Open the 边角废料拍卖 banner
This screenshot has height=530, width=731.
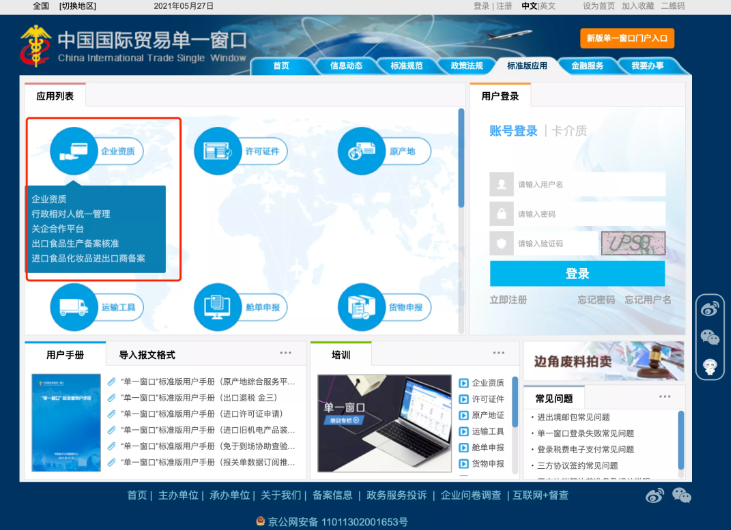[x=604, y=361]
